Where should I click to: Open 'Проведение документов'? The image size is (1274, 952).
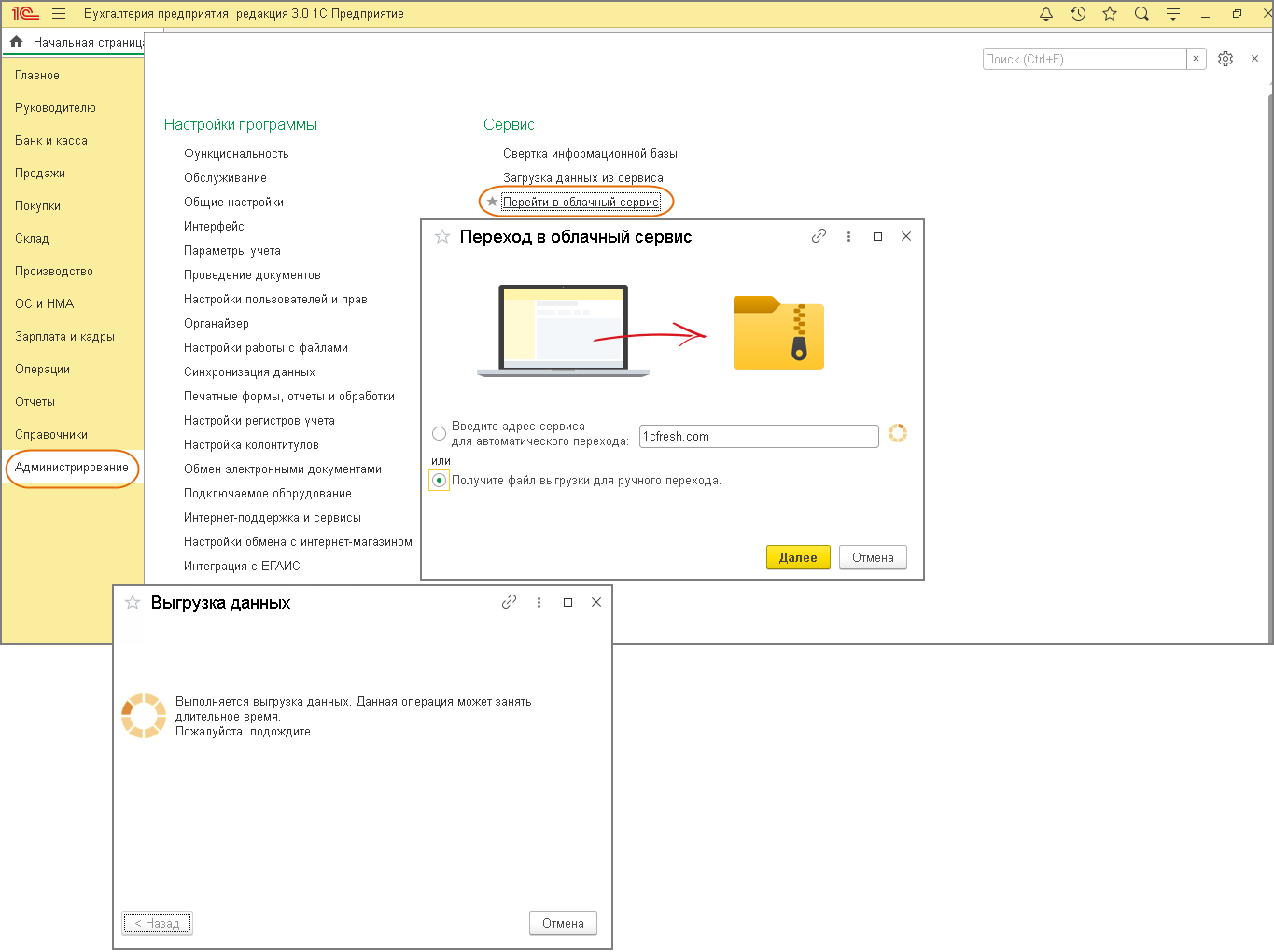[252, 274]
